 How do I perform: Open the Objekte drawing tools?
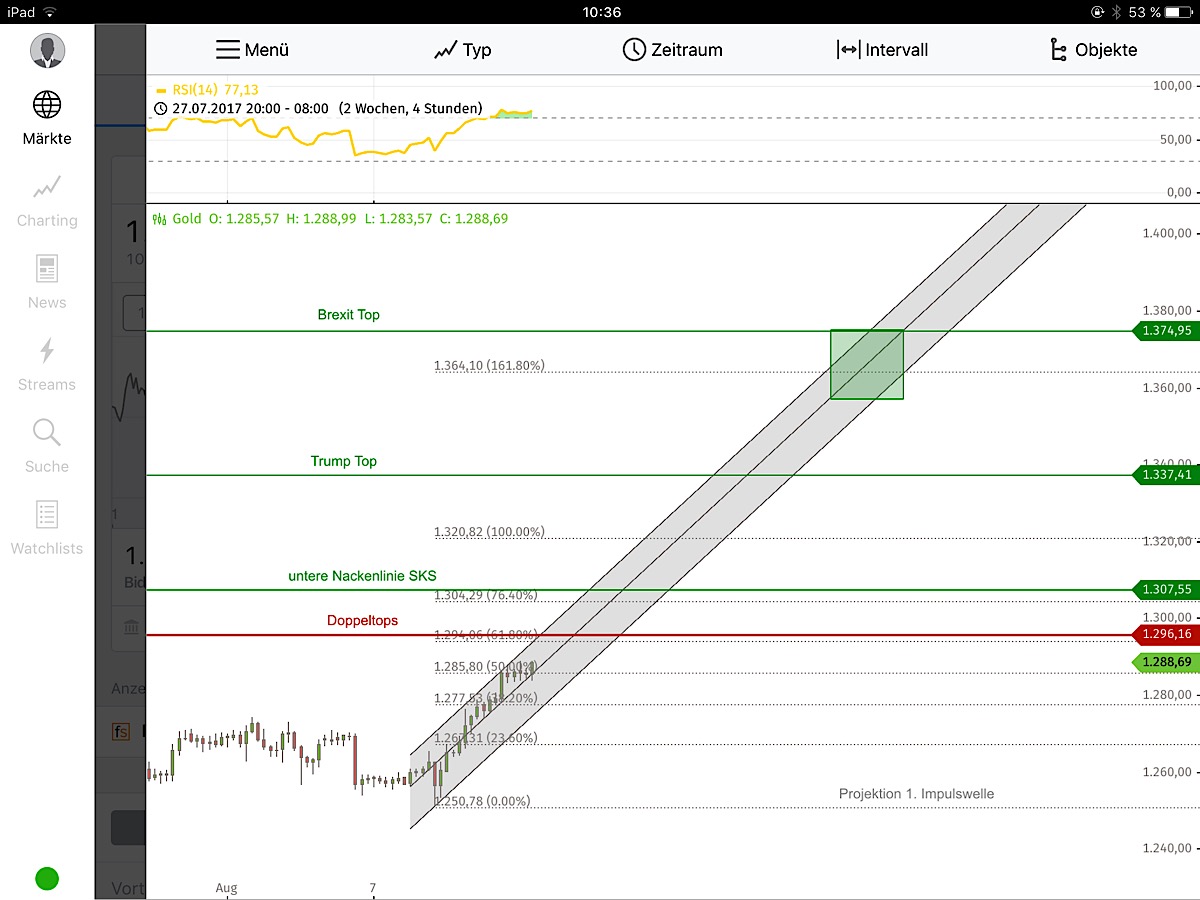tap(1093, 49)
